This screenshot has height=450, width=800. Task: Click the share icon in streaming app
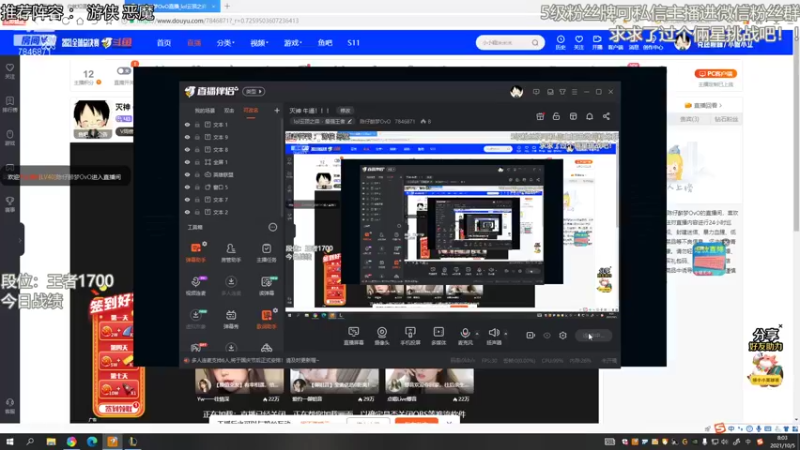click(606, 116)
